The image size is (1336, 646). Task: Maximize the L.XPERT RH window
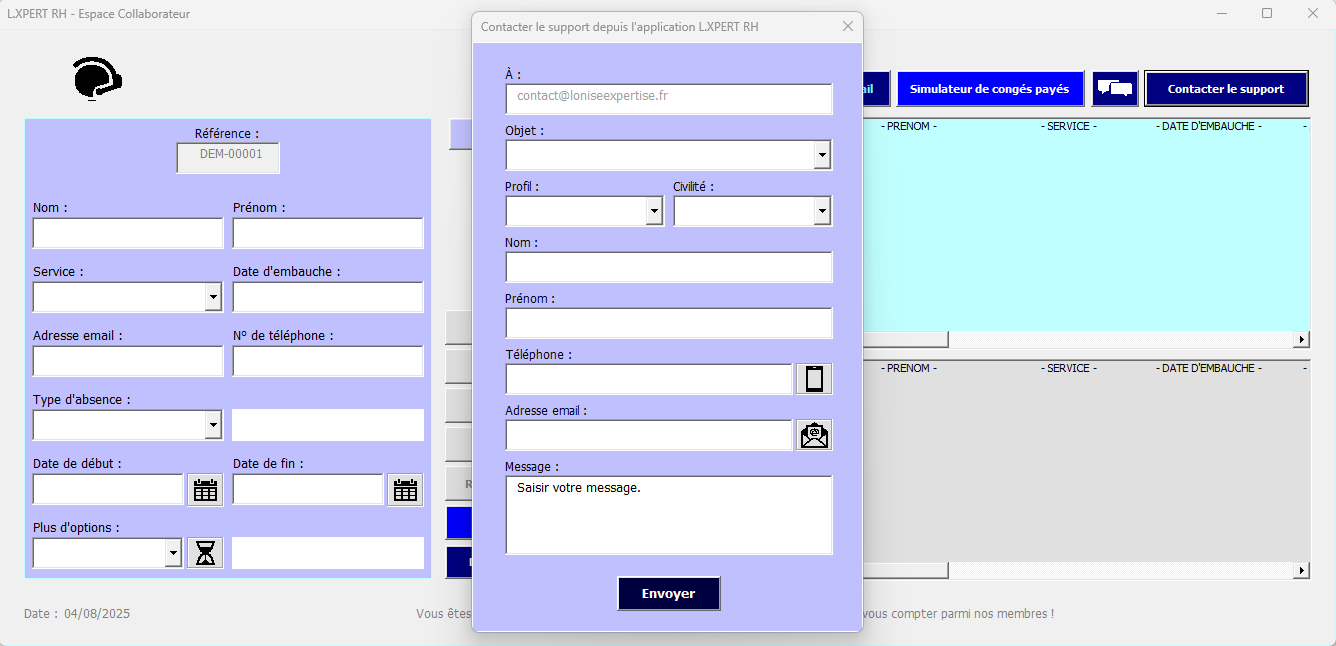[x=1267, y=13]
